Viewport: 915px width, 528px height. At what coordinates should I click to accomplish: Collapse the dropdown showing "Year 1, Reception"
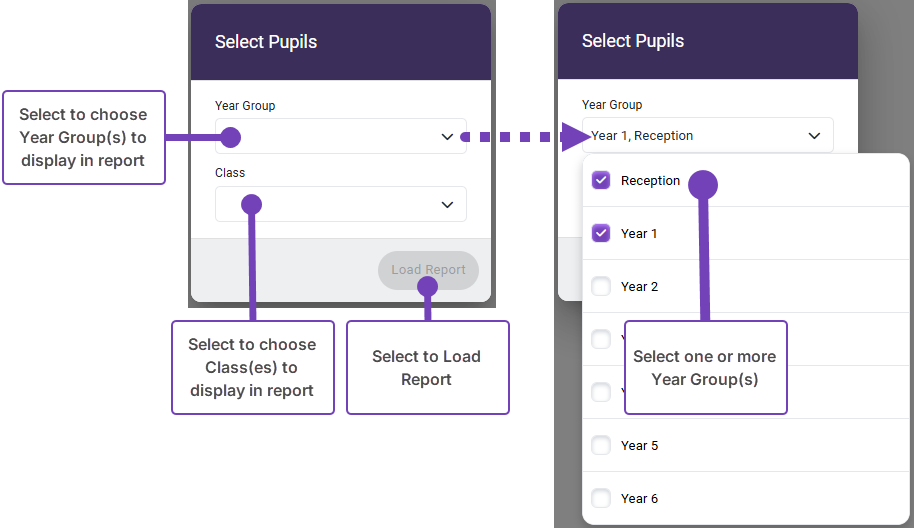tap(814, 136)
